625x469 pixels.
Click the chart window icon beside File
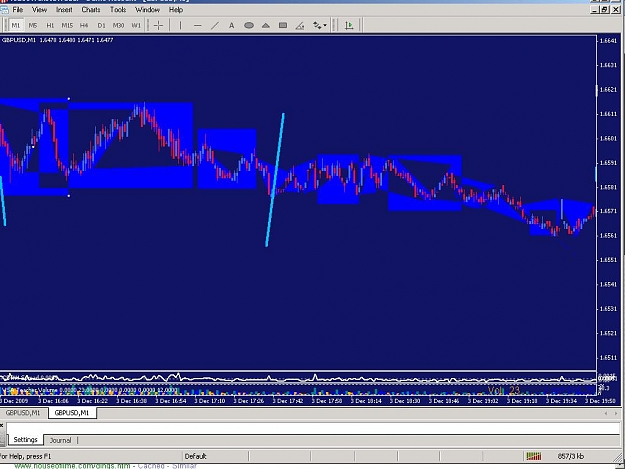(x=5, y=10)
